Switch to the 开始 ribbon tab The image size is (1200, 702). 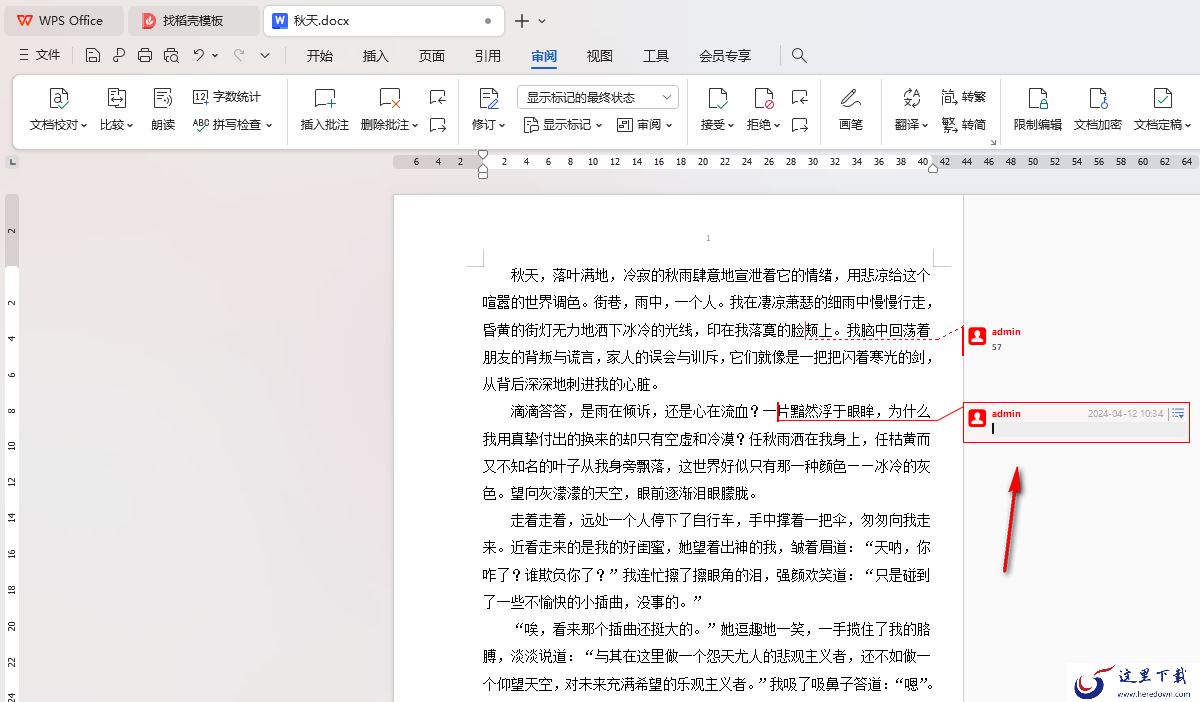pos(320,56)
